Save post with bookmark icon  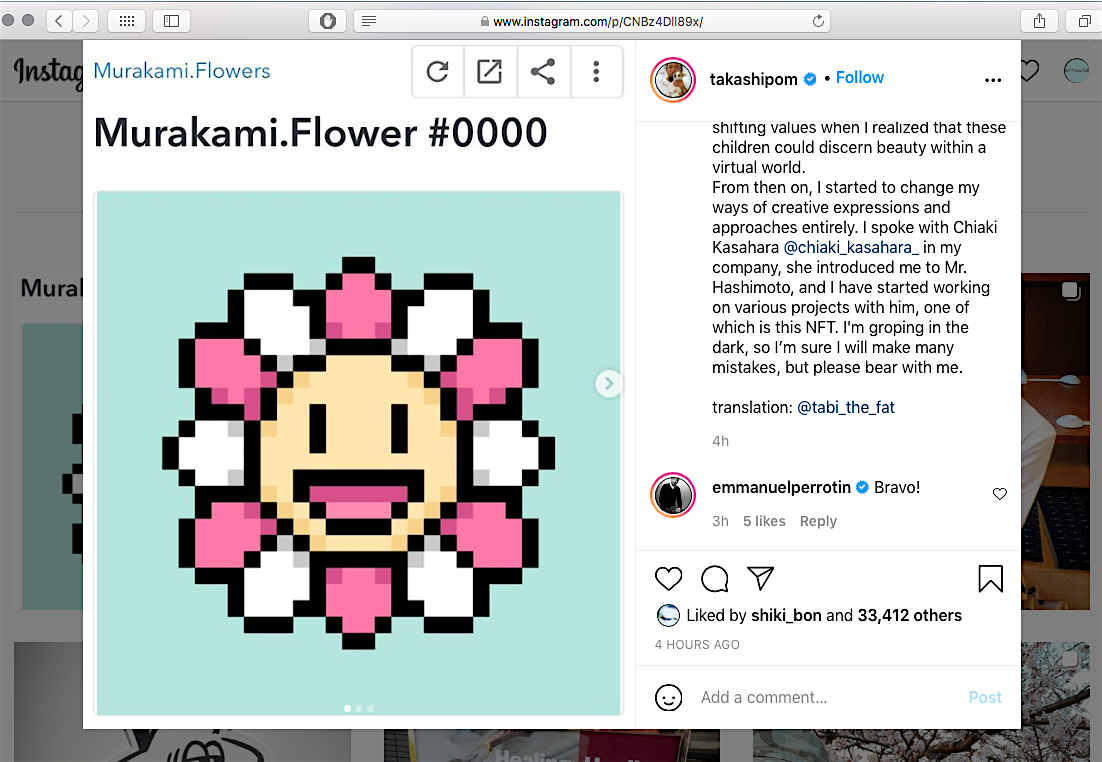pos(990,579)
